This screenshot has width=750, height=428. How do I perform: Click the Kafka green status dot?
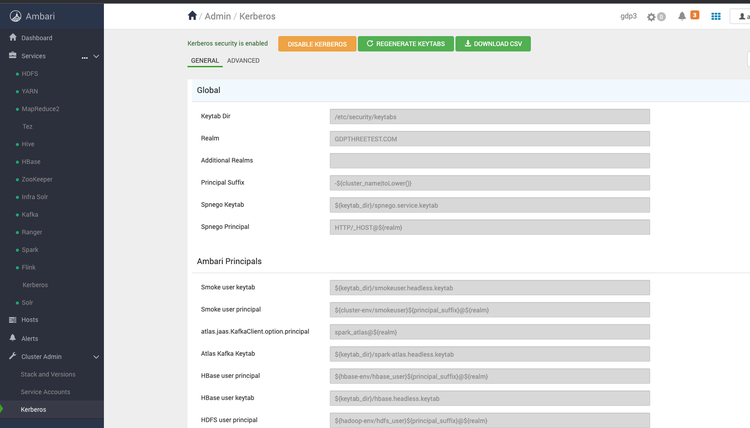click(17, 215)
